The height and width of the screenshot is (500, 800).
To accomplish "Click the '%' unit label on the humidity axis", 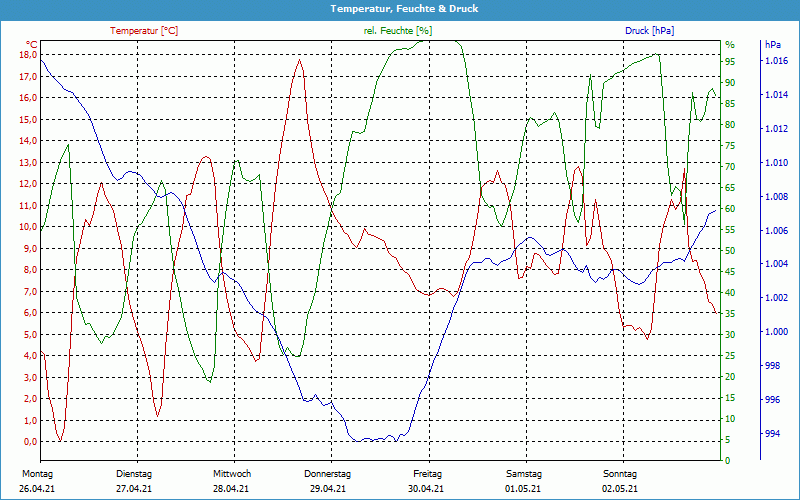I will [730, 45].
